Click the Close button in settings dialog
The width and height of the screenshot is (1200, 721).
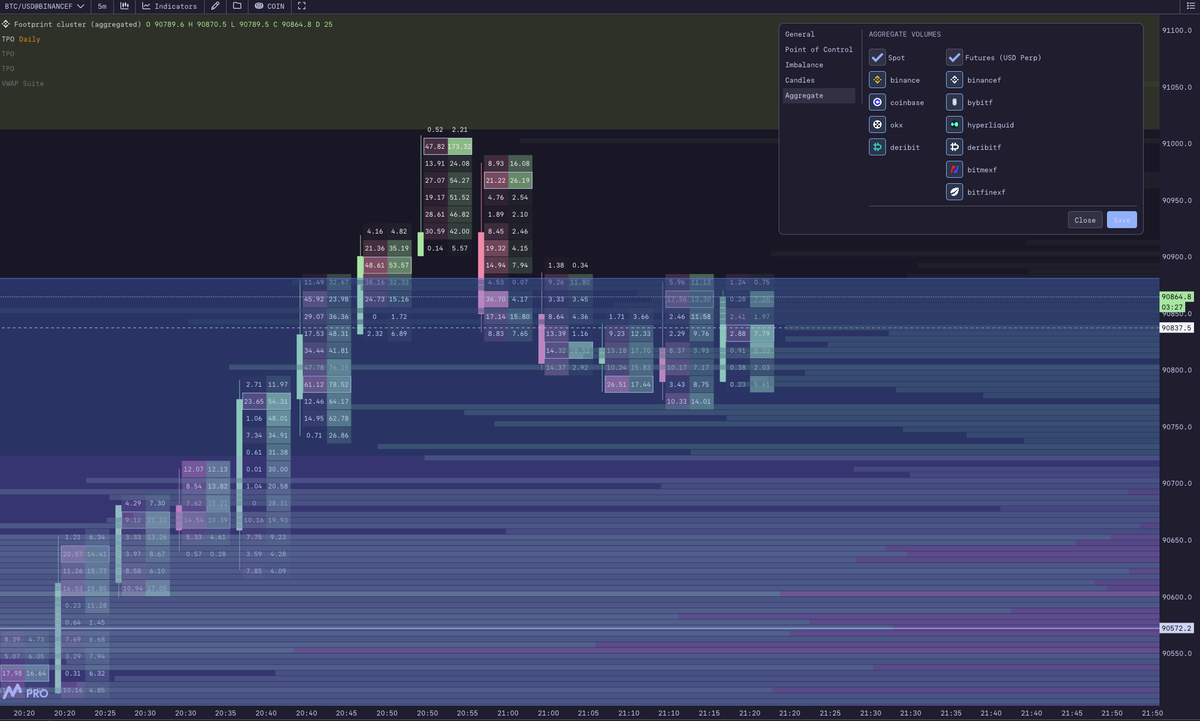pyautogui.click(x=1085, y=220)
